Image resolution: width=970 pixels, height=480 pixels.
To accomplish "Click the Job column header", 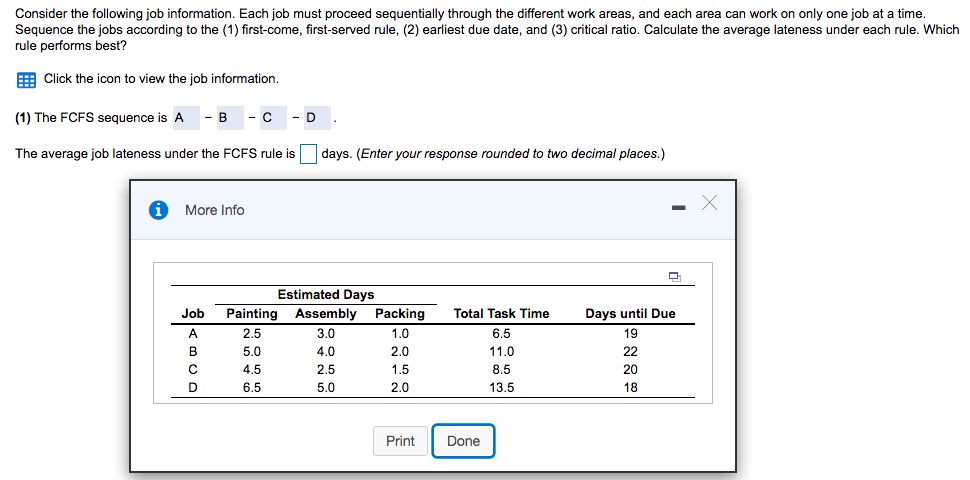I will click(192, 314).
